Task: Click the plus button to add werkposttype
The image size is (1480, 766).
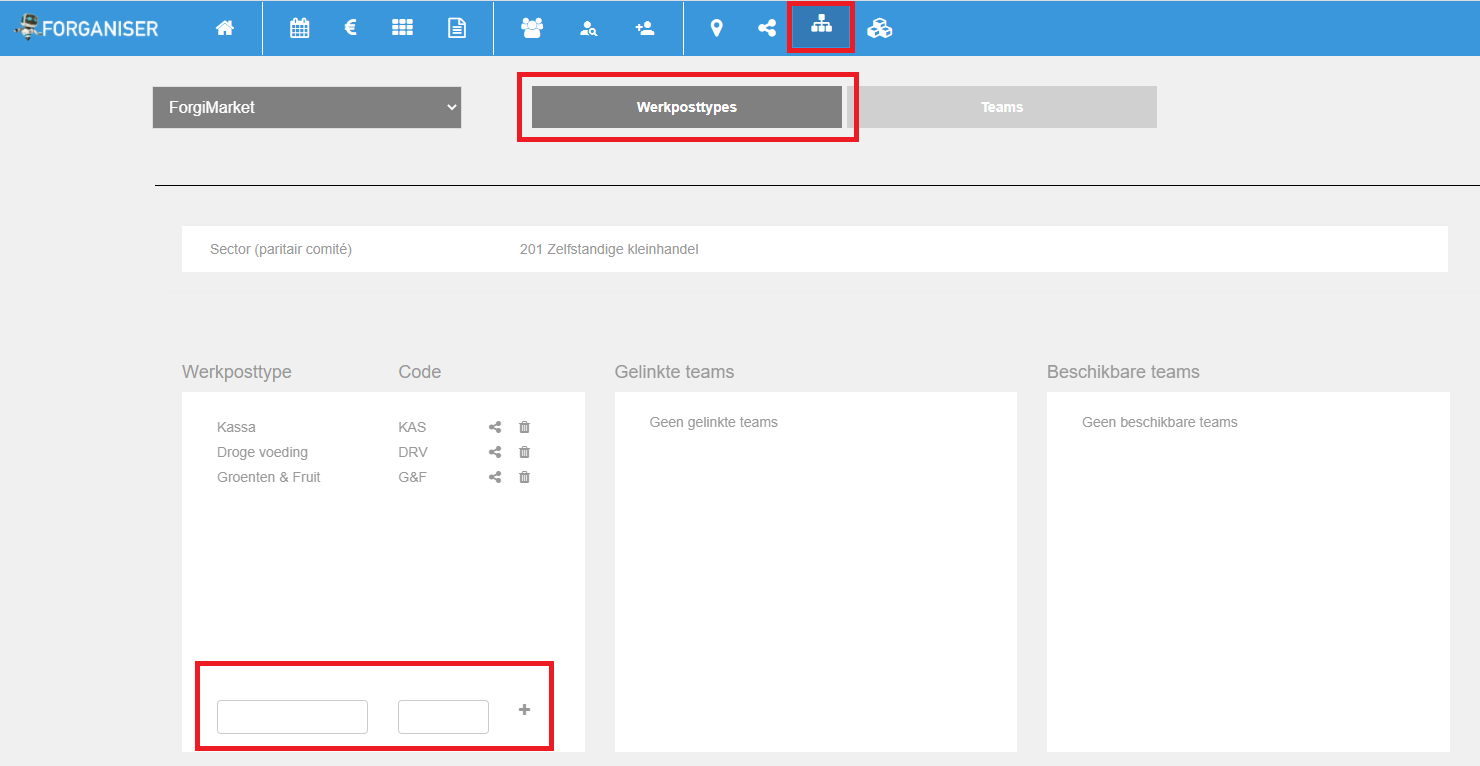Action: [x=524, y=710]
